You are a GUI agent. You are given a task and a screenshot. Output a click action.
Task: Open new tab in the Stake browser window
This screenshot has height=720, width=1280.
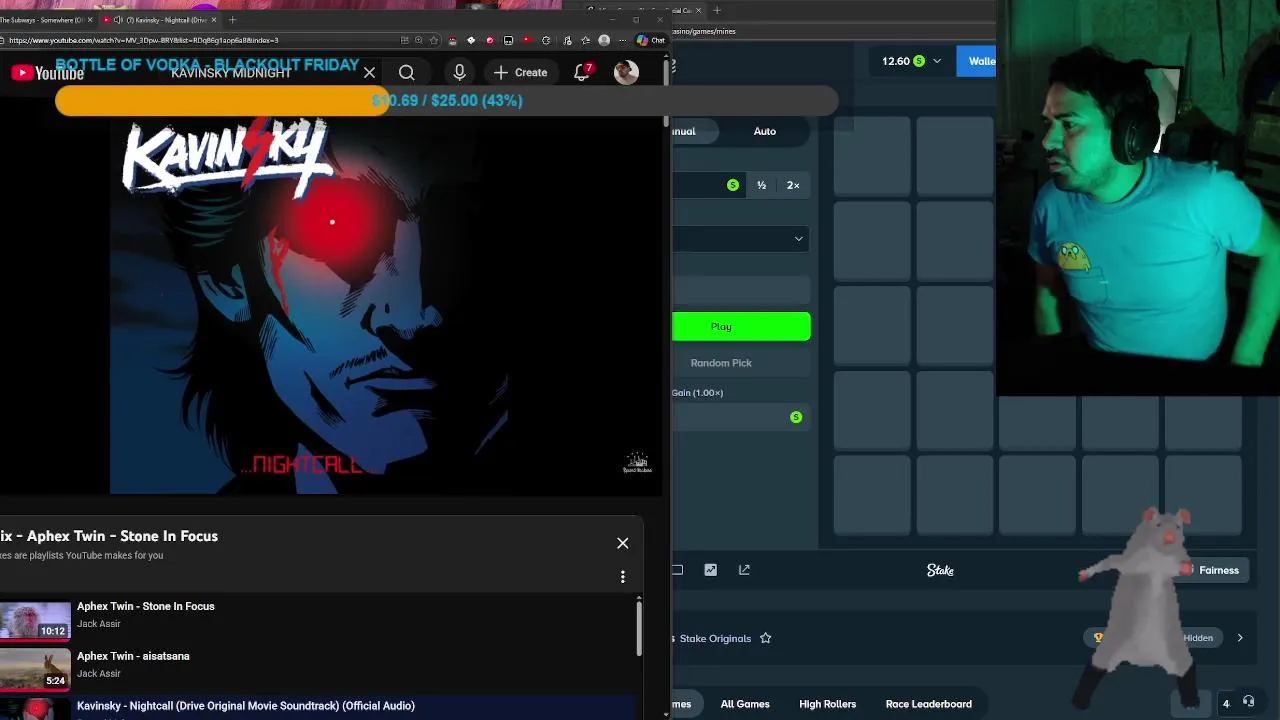716,10
